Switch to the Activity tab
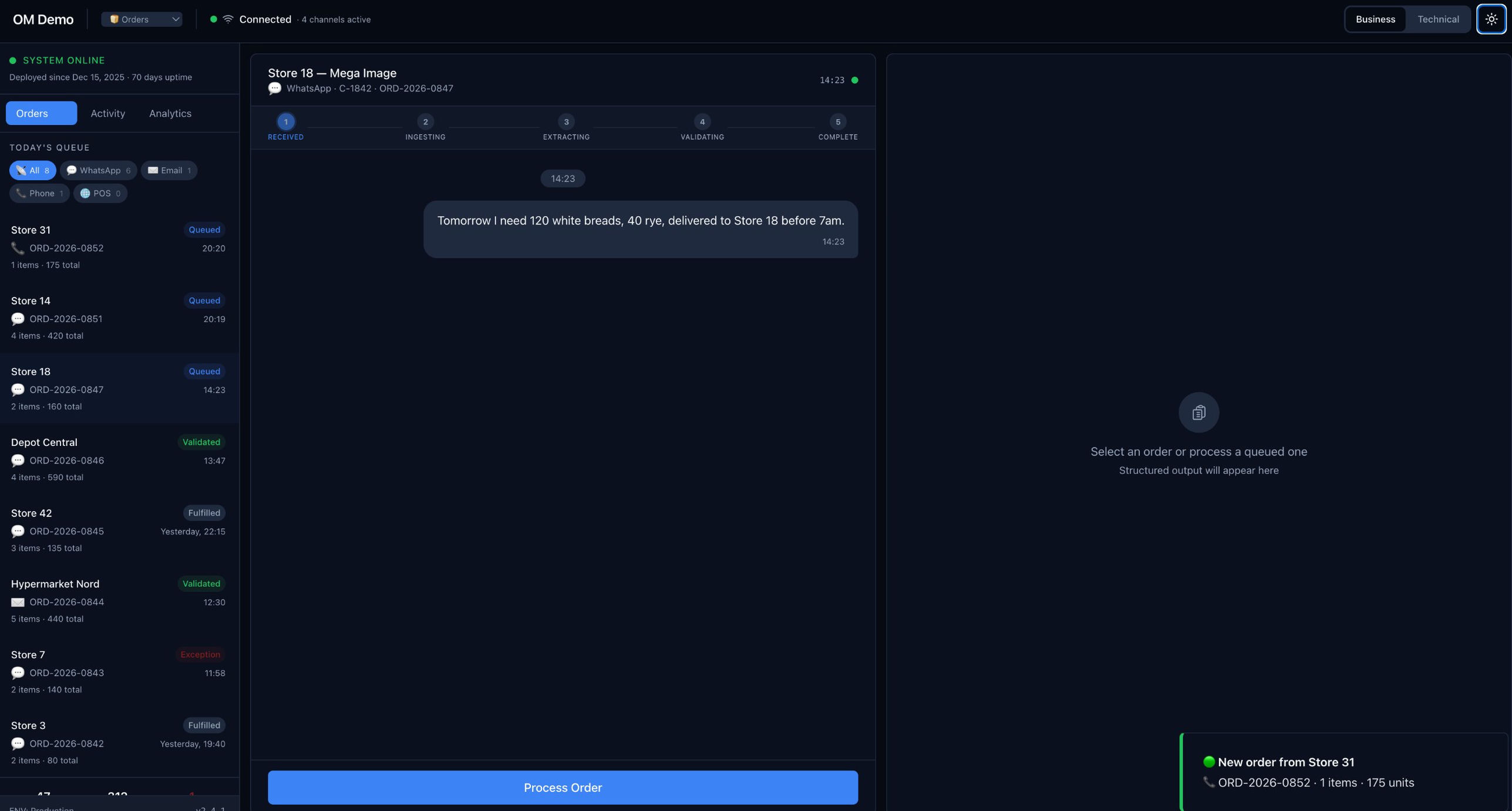The width and height of the screenshot is (1512, 811). point(107,113)
